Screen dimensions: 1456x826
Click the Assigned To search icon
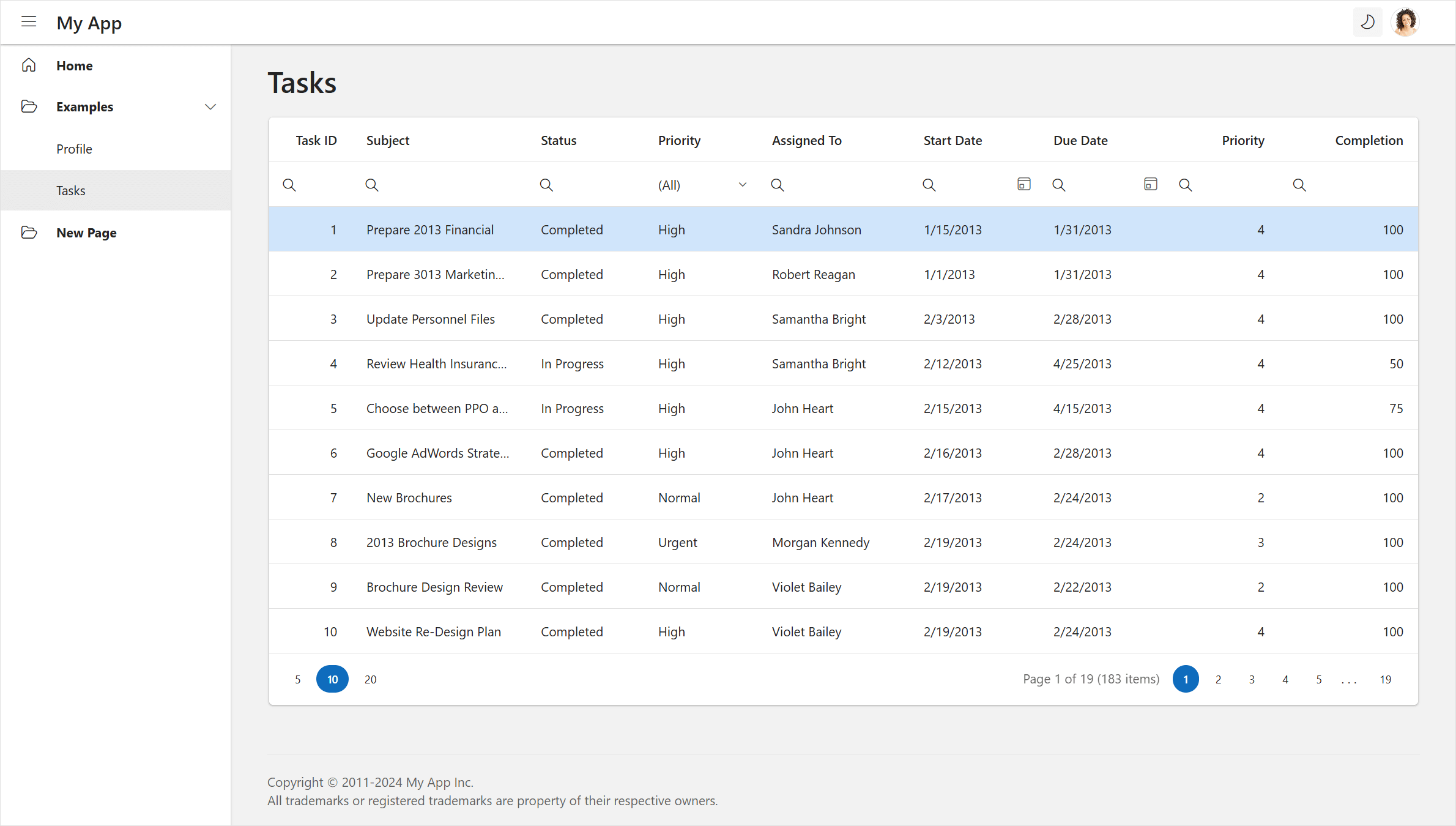pos(779,184)
